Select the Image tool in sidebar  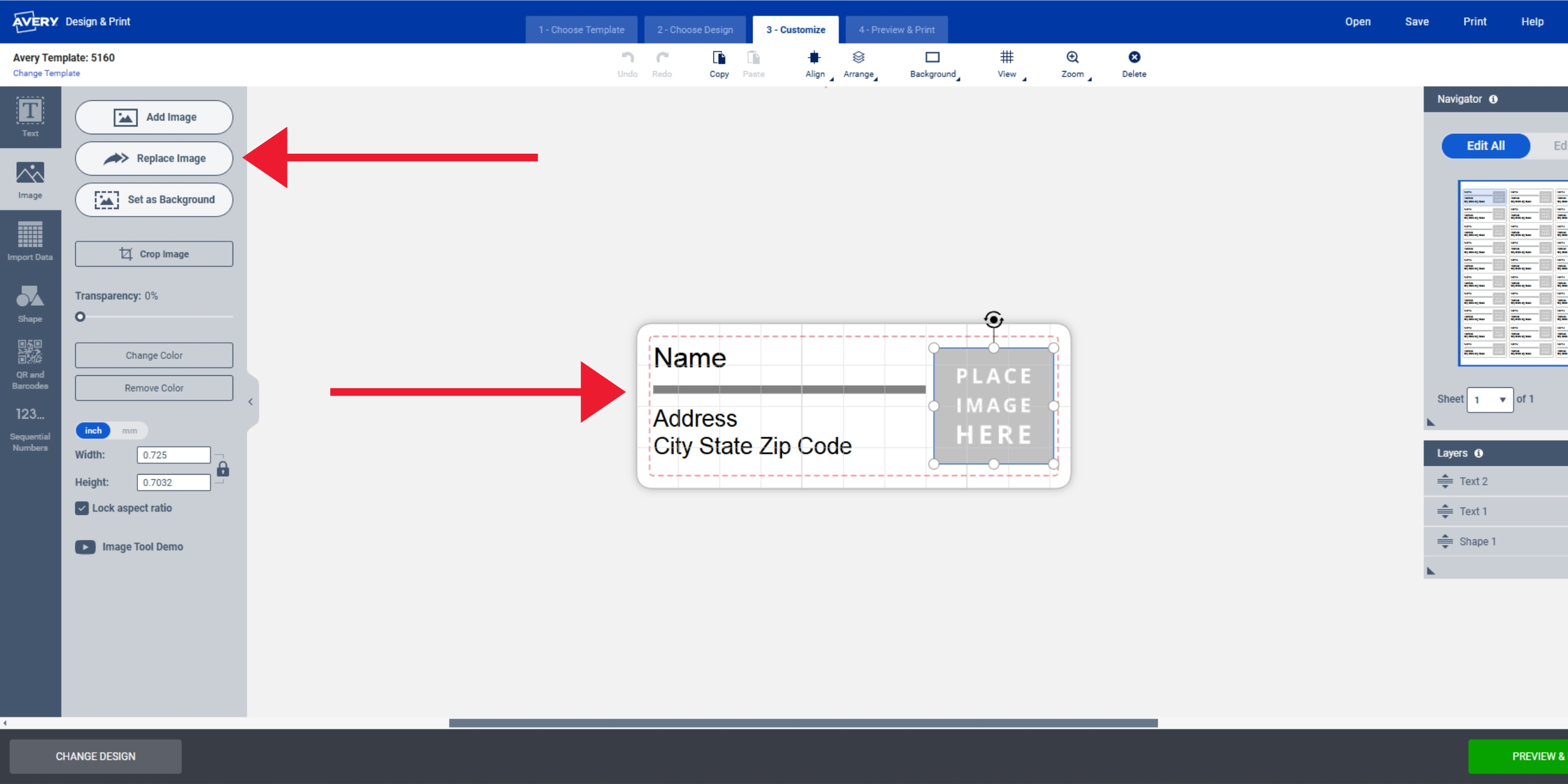[x=29, y=181]
